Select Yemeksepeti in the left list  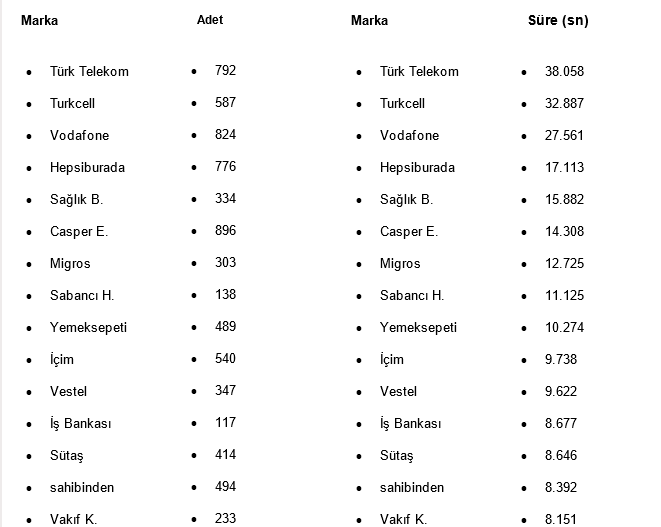coord(89,328)
